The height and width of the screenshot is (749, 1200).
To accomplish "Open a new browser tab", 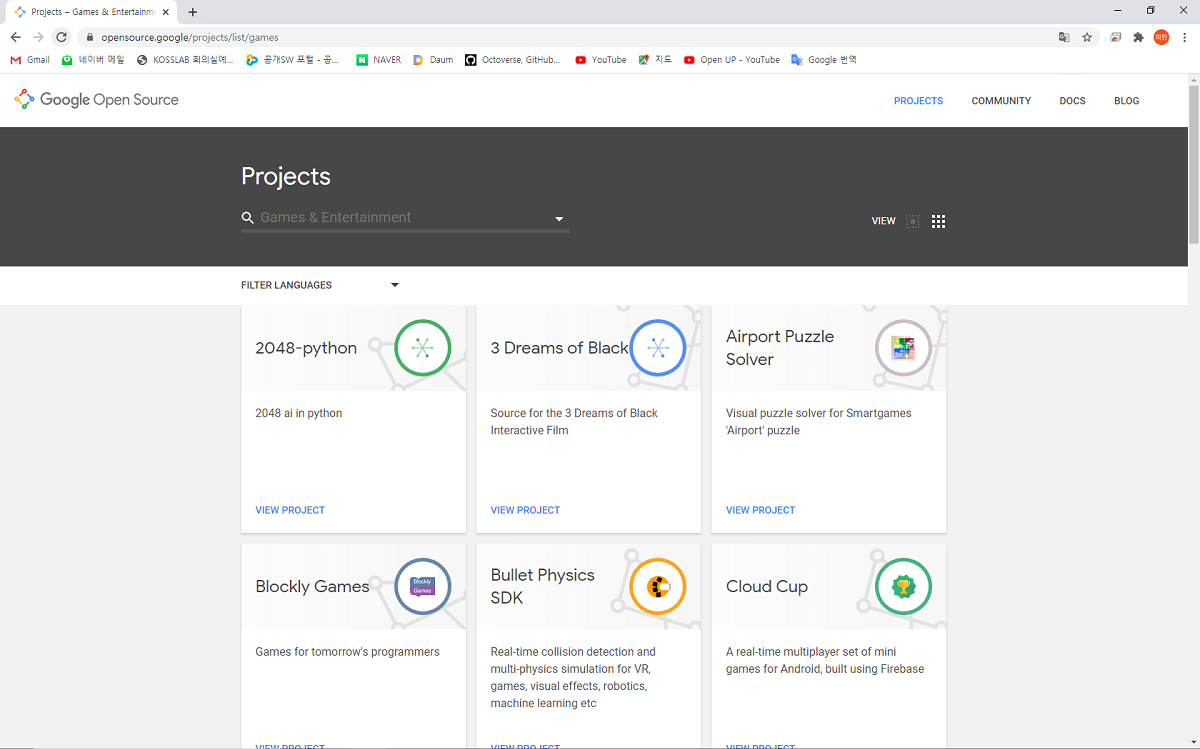I will coord(193,12).
